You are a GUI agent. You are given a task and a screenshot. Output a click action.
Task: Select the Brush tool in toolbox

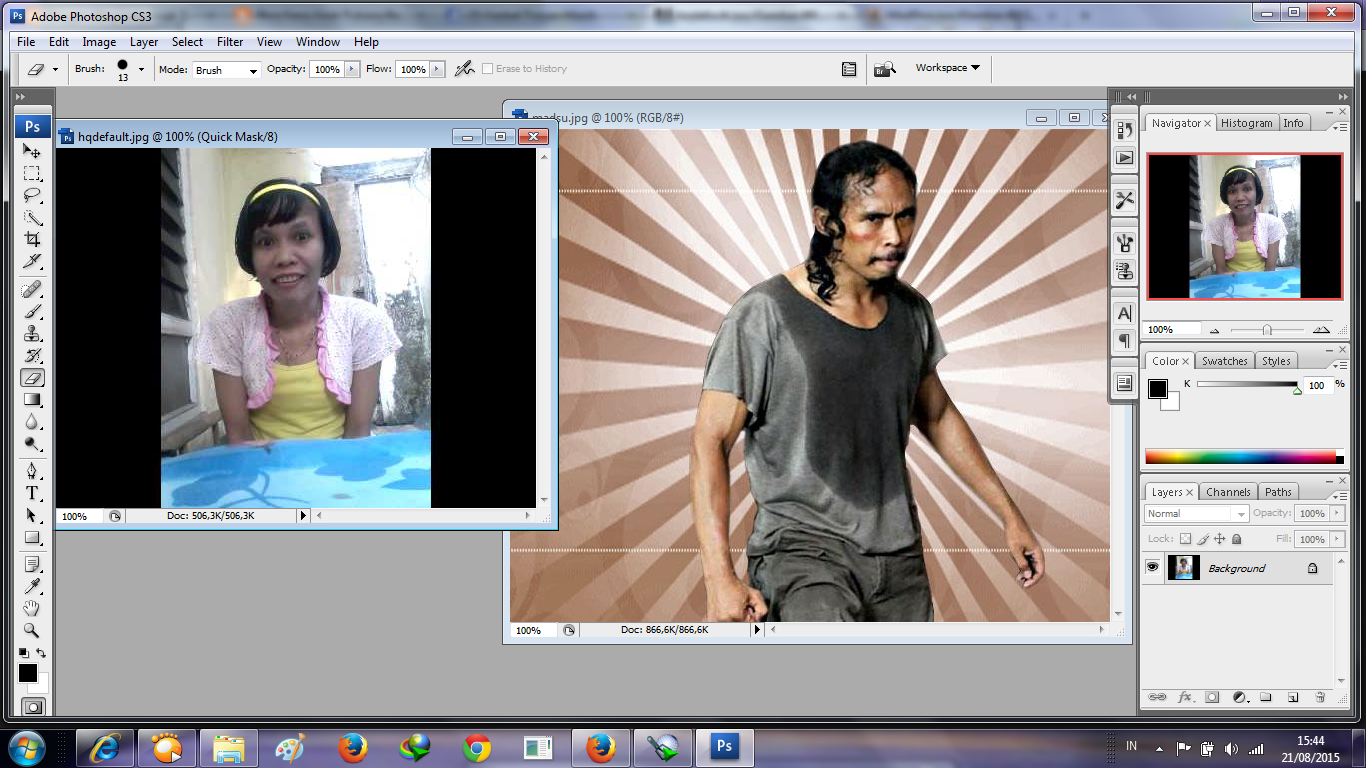click(x=32, y=312)
